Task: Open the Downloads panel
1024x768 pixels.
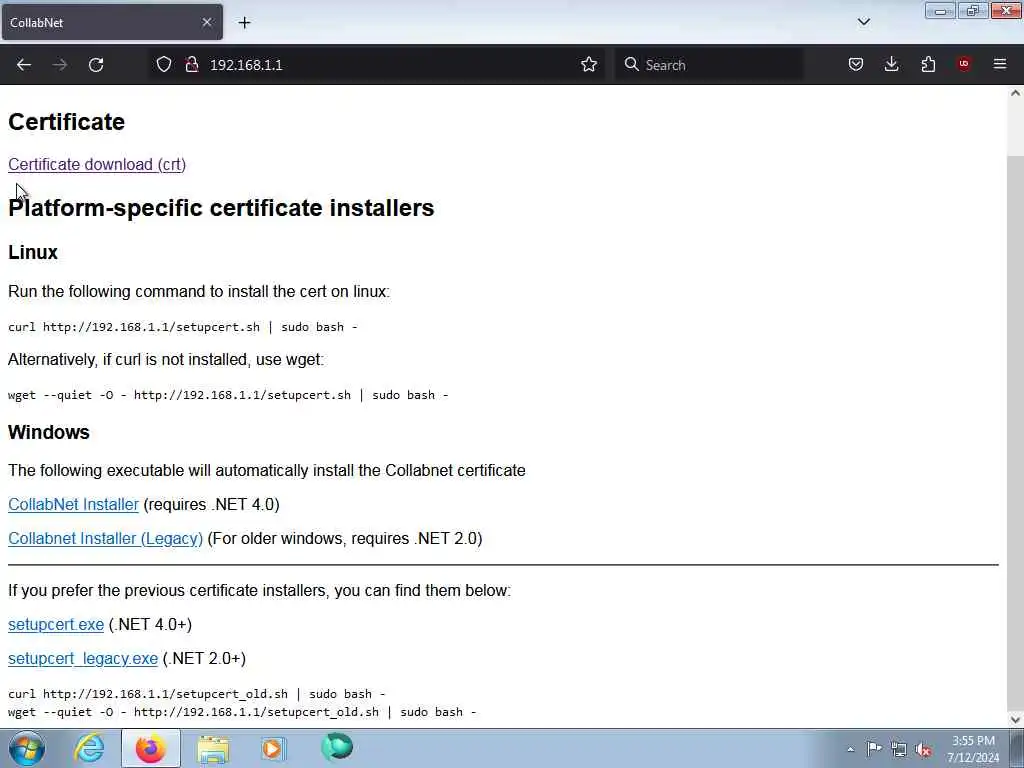Action: (x=891, y=64)
